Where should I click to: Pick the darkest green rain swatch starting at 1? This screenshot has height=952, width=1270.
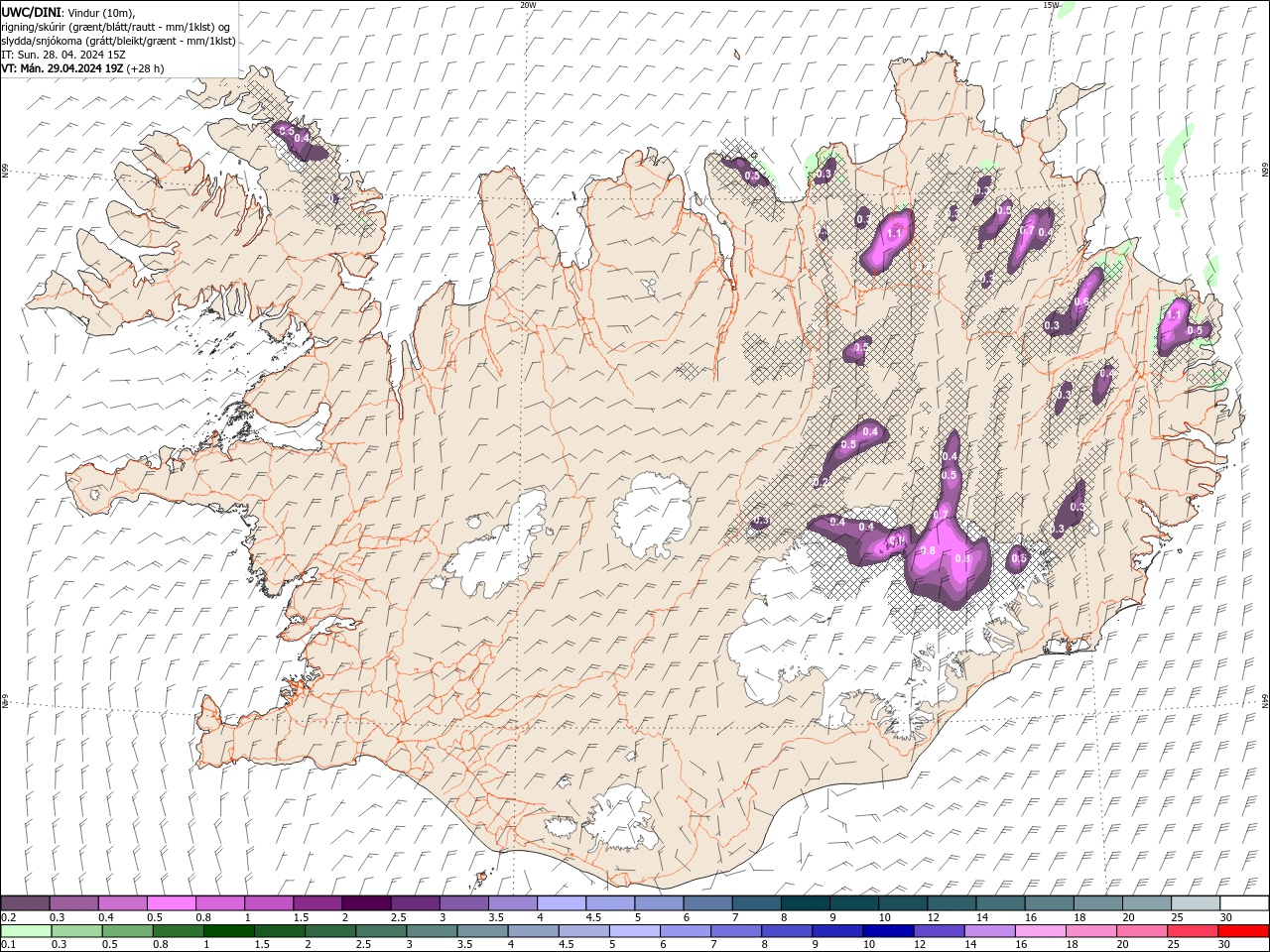[229, 930]
